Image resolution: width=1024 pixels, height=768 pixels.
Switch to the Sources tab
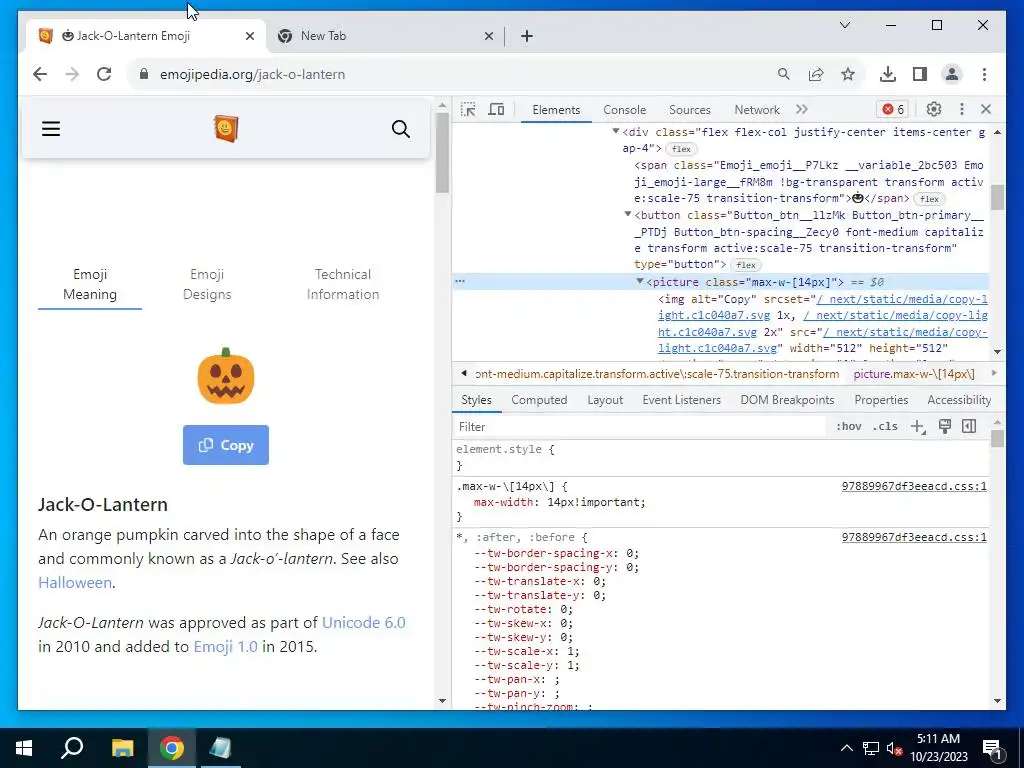[x=690, y=110]
